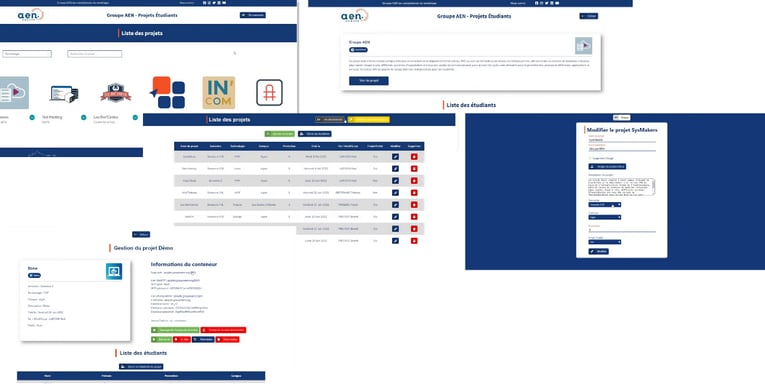Viewport: 765px width, 384px height.
Task: Click the small green start container button
Action: [x=161, y=340]
